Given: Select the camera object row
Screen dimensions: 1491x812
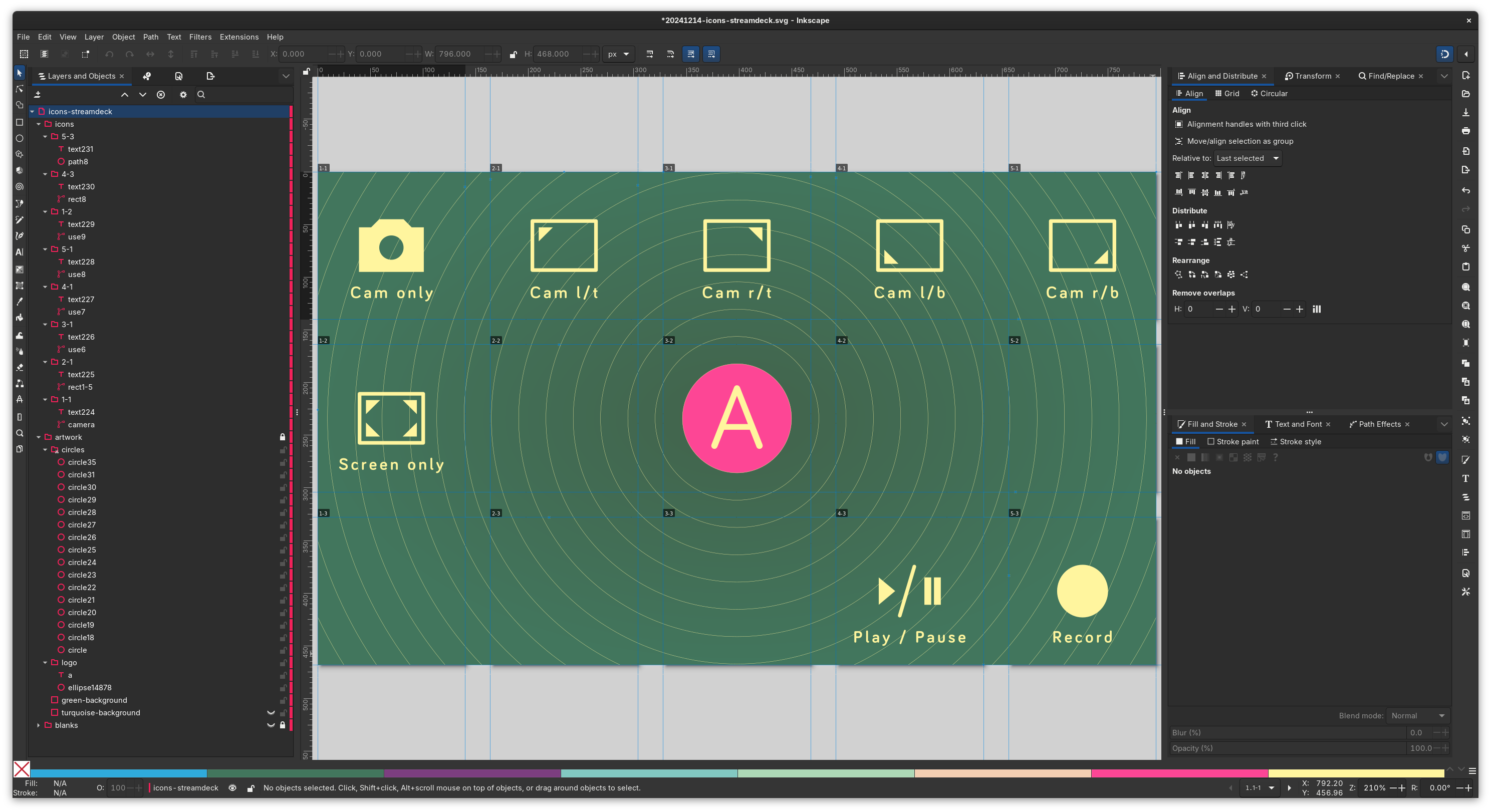Looking at the screenshot, I should click(x=160, y=425).
